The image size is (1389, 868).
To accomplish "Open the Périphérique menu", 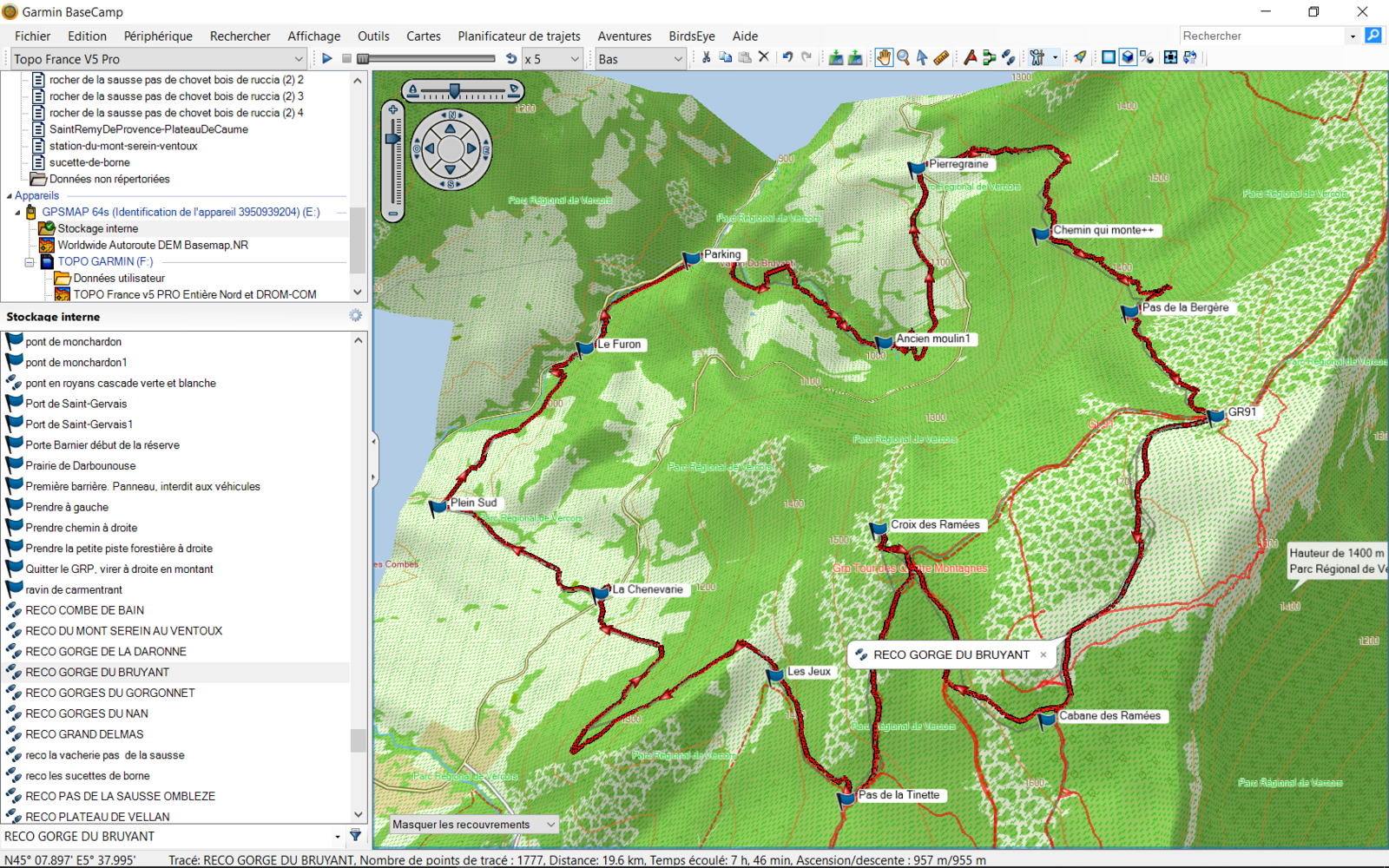I will tap(158, 36).
